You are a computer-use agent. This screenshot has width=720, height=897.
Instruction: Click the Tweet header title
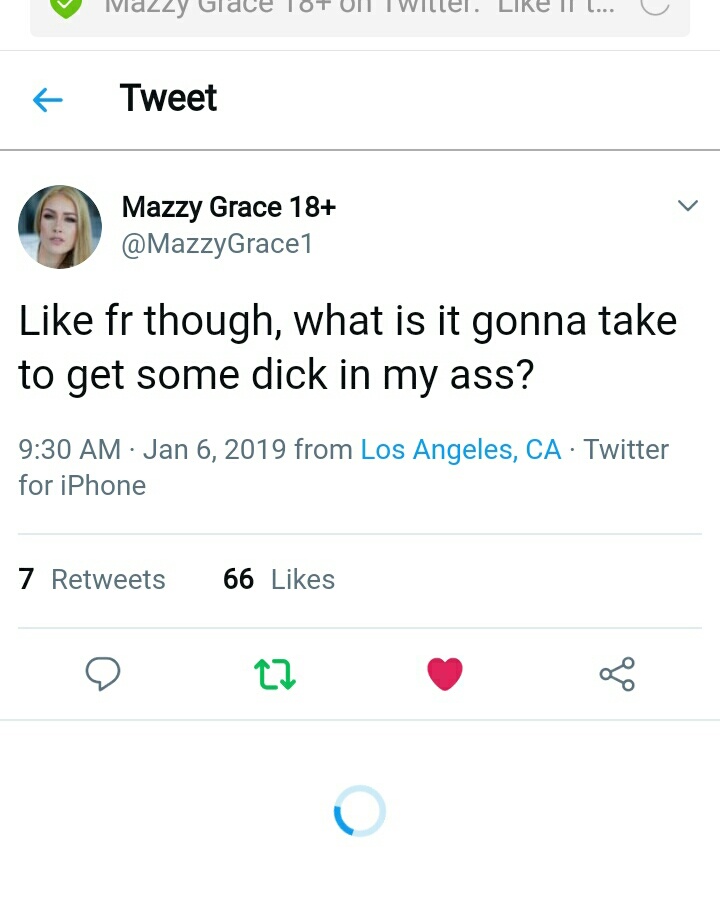[x=168, y=98]
